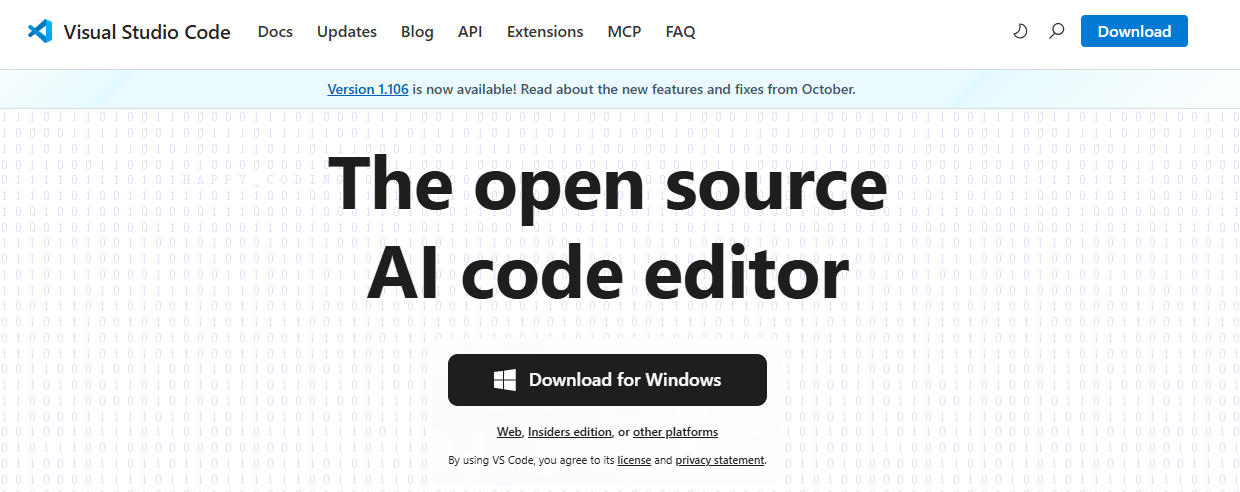Open the privacy statement link

[x=720, y=460]
